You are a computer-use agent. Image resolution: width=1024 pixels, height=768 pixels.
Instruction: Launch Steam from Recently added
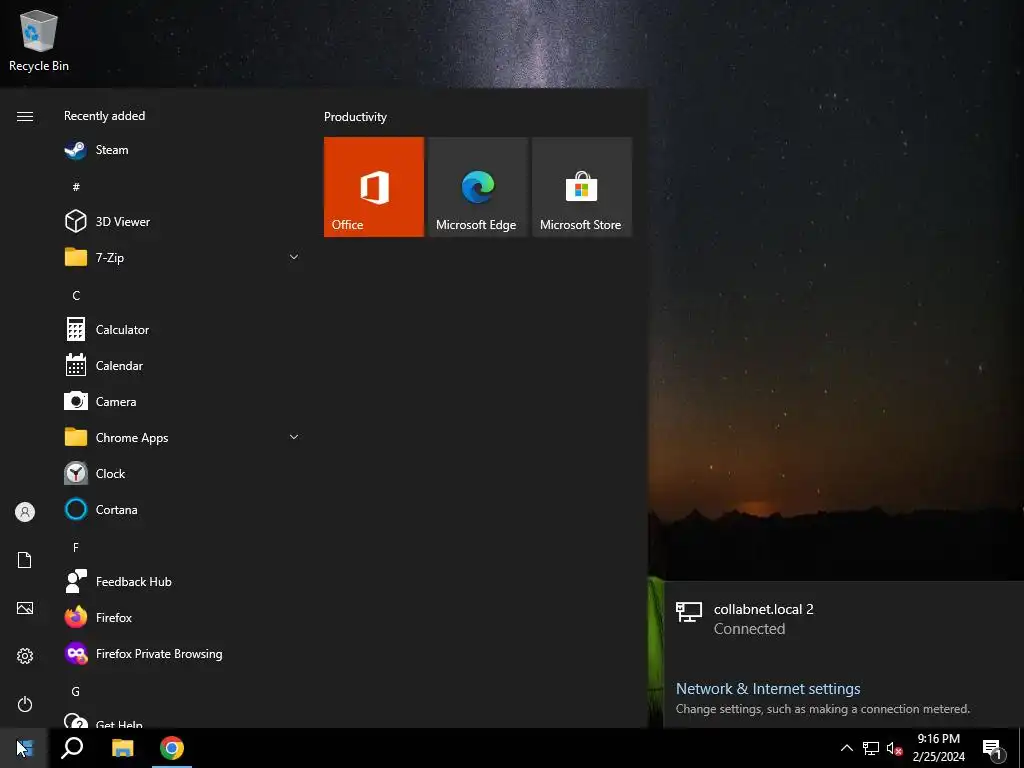point(183,150)
